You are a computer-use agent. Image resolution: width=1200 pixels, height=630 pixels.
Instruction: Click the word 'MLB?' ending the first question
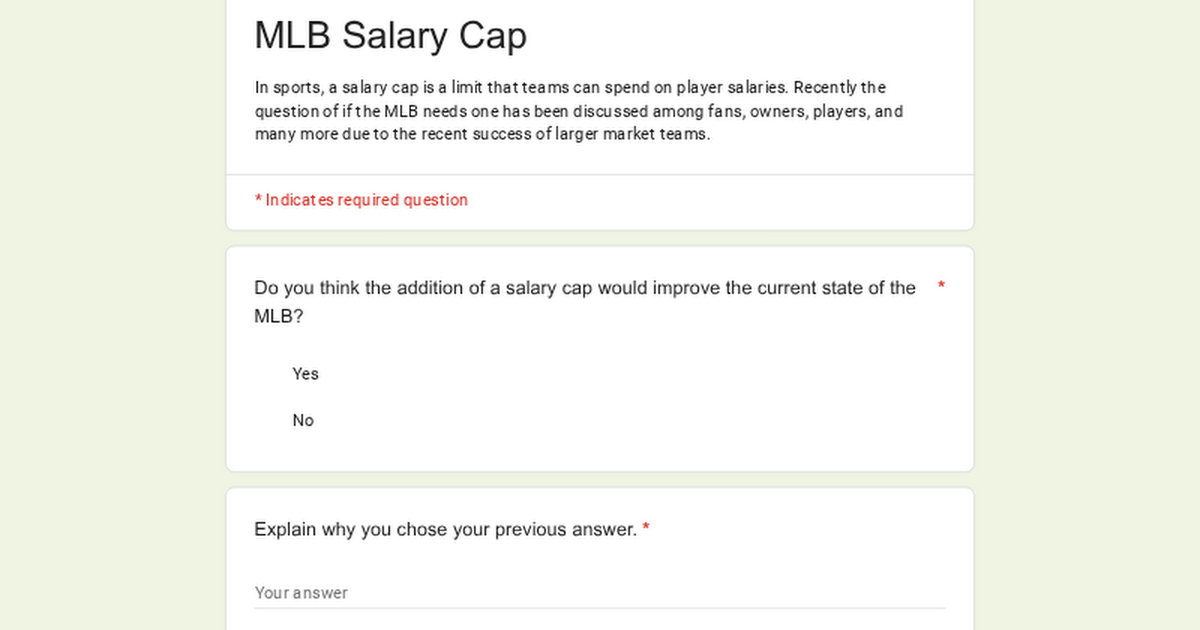pyautogui.click(x=279, y=316)
